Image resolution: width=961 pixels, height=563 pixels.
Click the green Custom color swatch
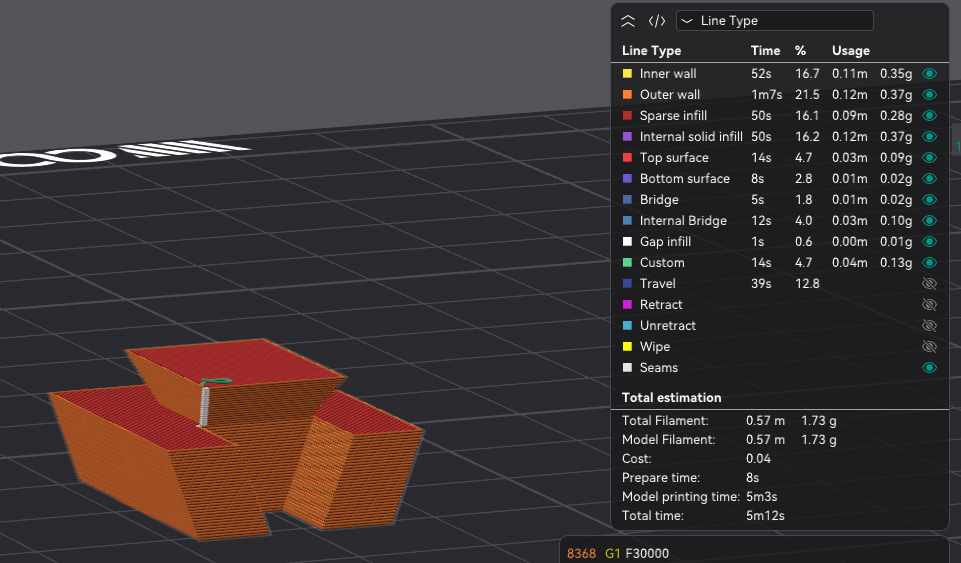coord(627,263)
